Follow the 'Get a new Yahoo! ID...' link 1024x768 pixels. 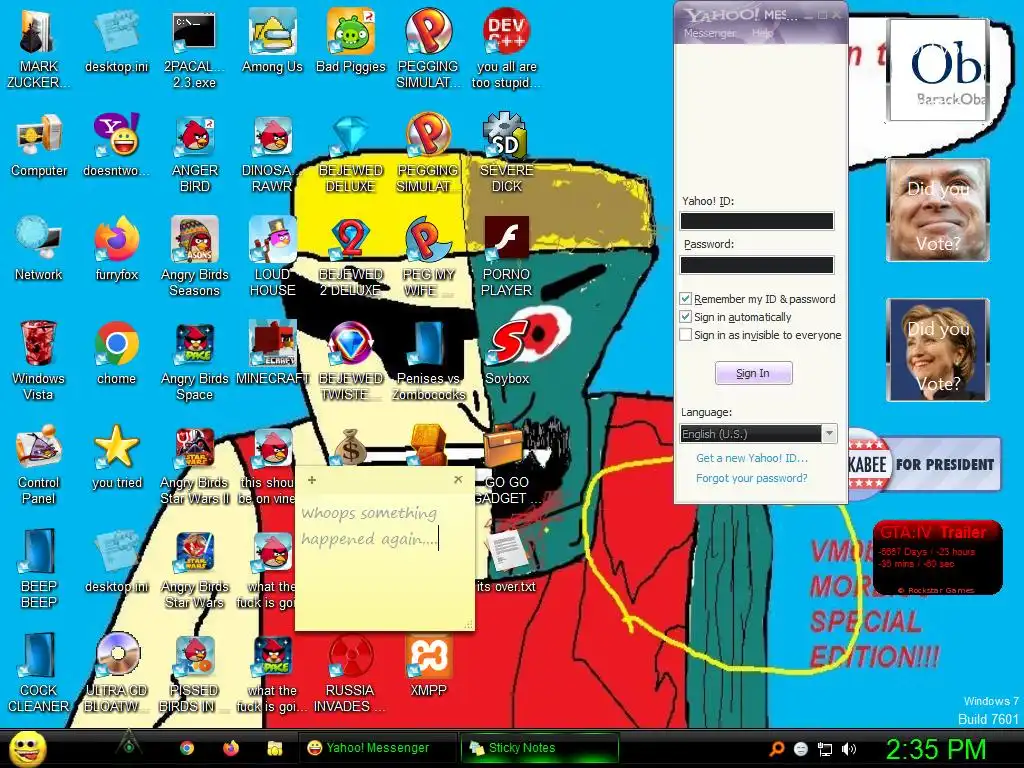[752, 458]
